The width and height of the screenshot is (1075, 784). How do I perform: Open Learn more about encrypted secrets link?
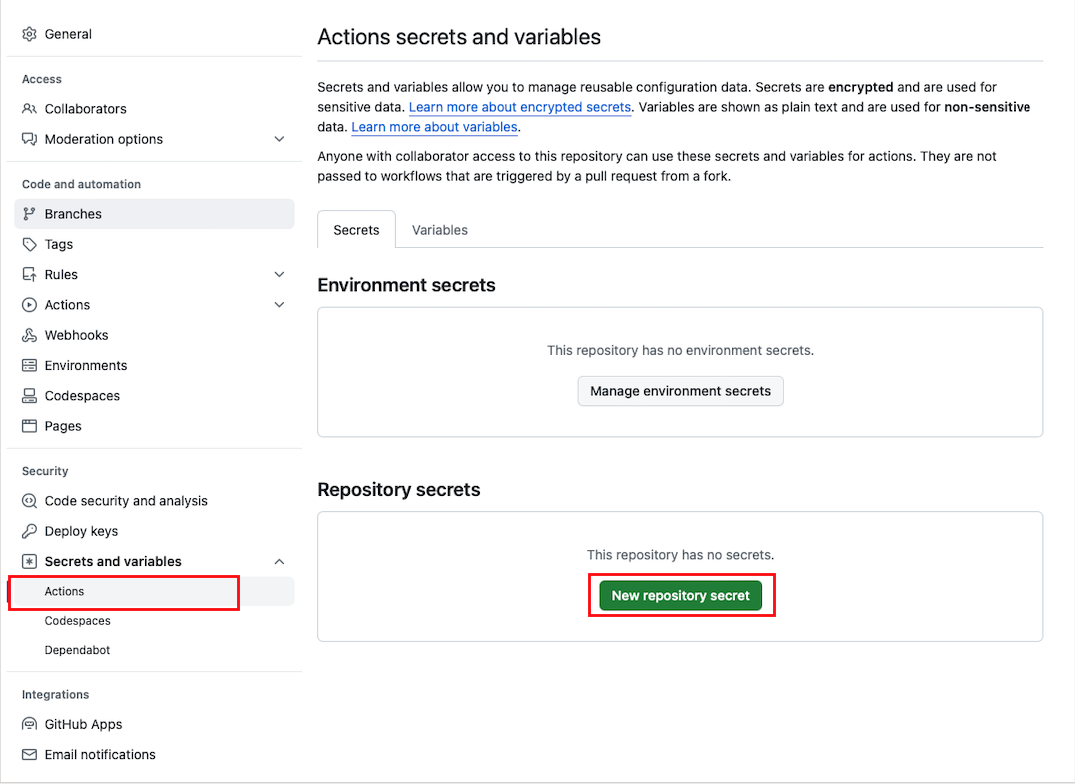tap(520, 107)
